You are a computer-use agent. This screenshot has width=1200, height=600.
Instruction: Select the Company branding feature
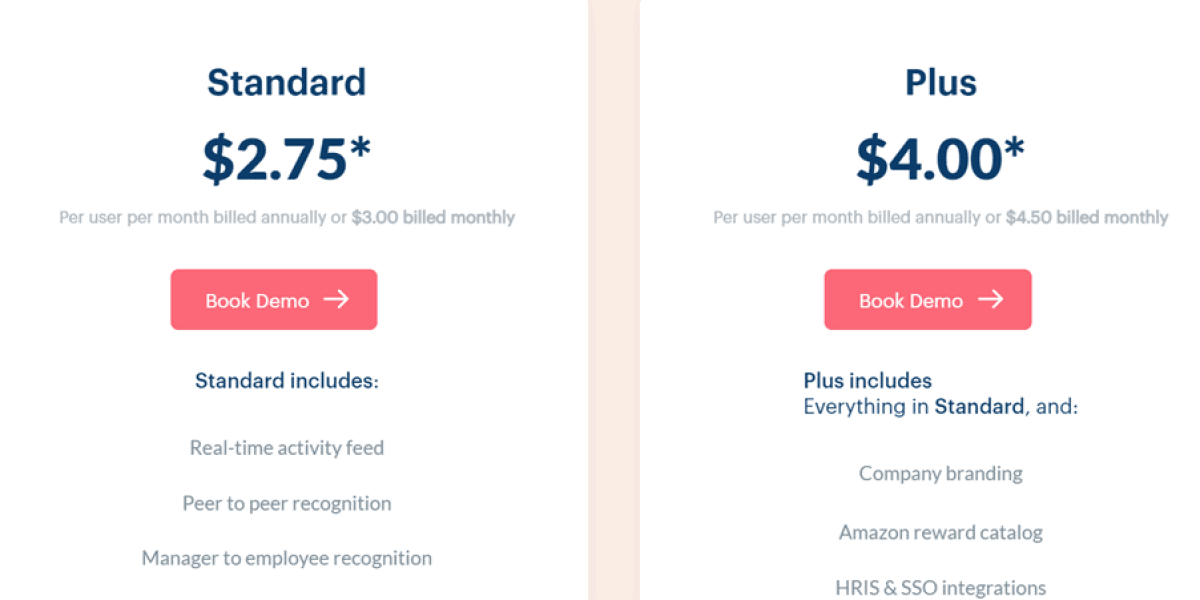click(x=940, y=473)
